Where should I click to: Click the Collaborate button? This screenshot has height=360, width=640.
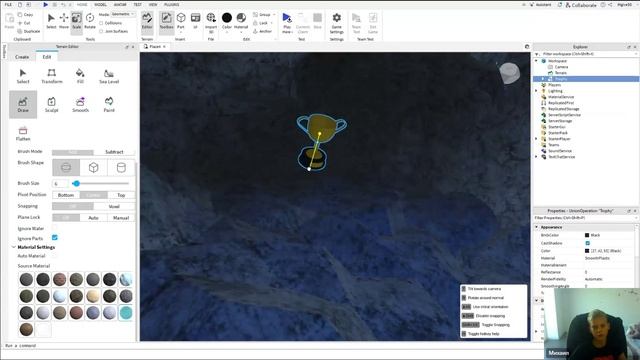click(581, 5)
